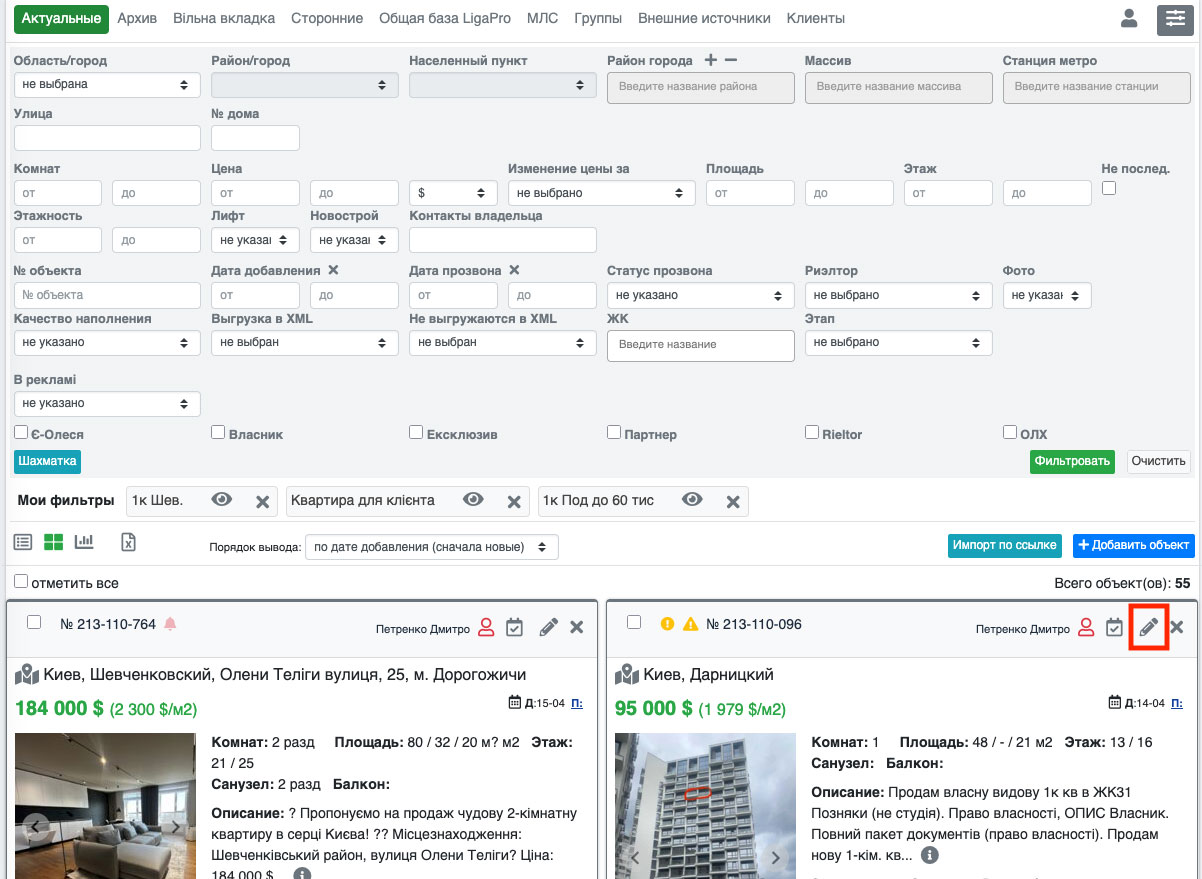Click the 'Добавить объект' button
Viewport: 1202px width, 879px height.
pos(1133,545)
